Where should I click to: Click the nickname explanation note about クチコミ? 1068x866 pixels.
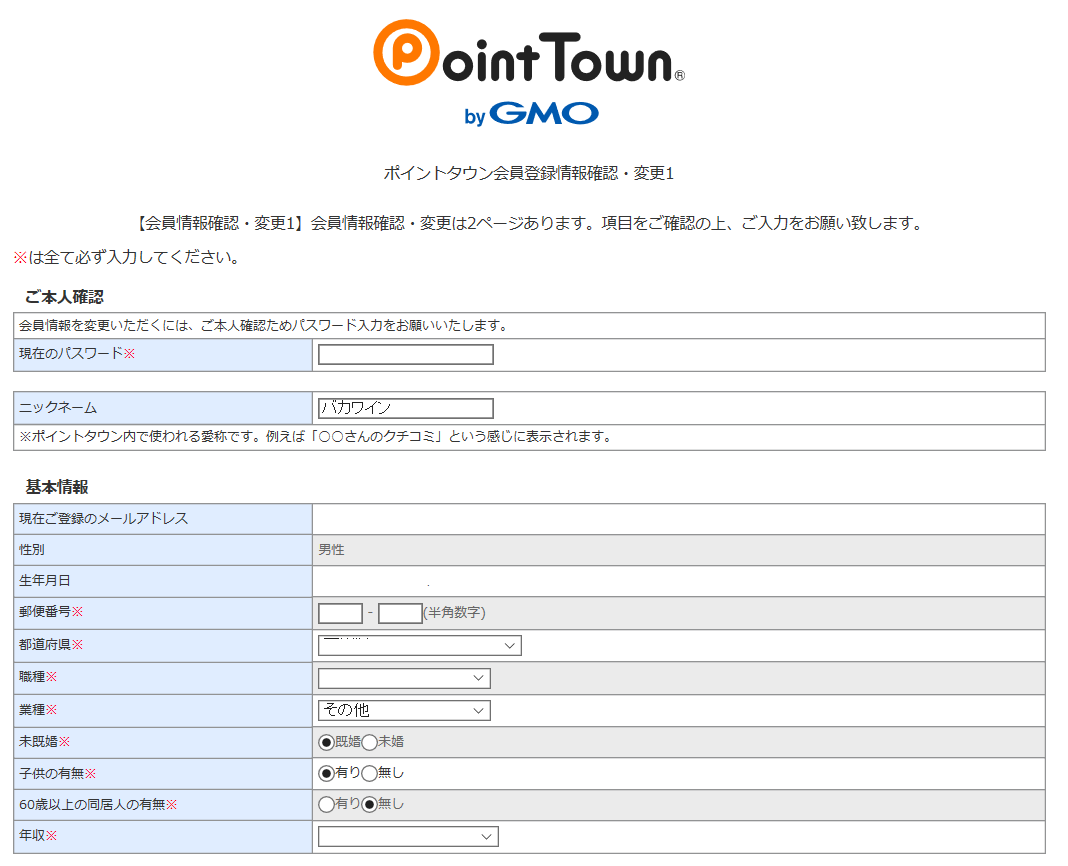coord(315,437)
